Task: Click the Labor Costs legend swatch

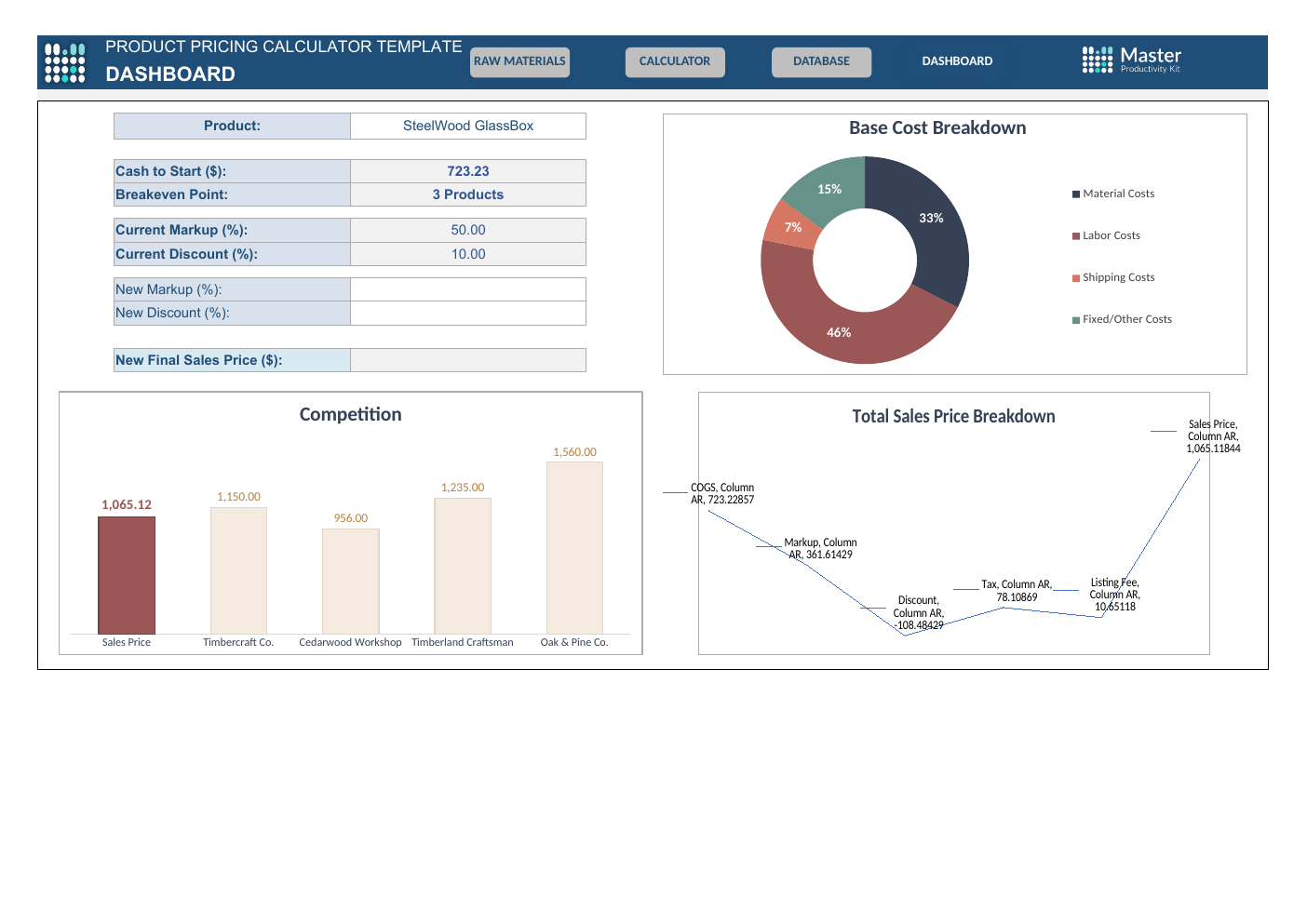Action: [x=1076, y=236]
